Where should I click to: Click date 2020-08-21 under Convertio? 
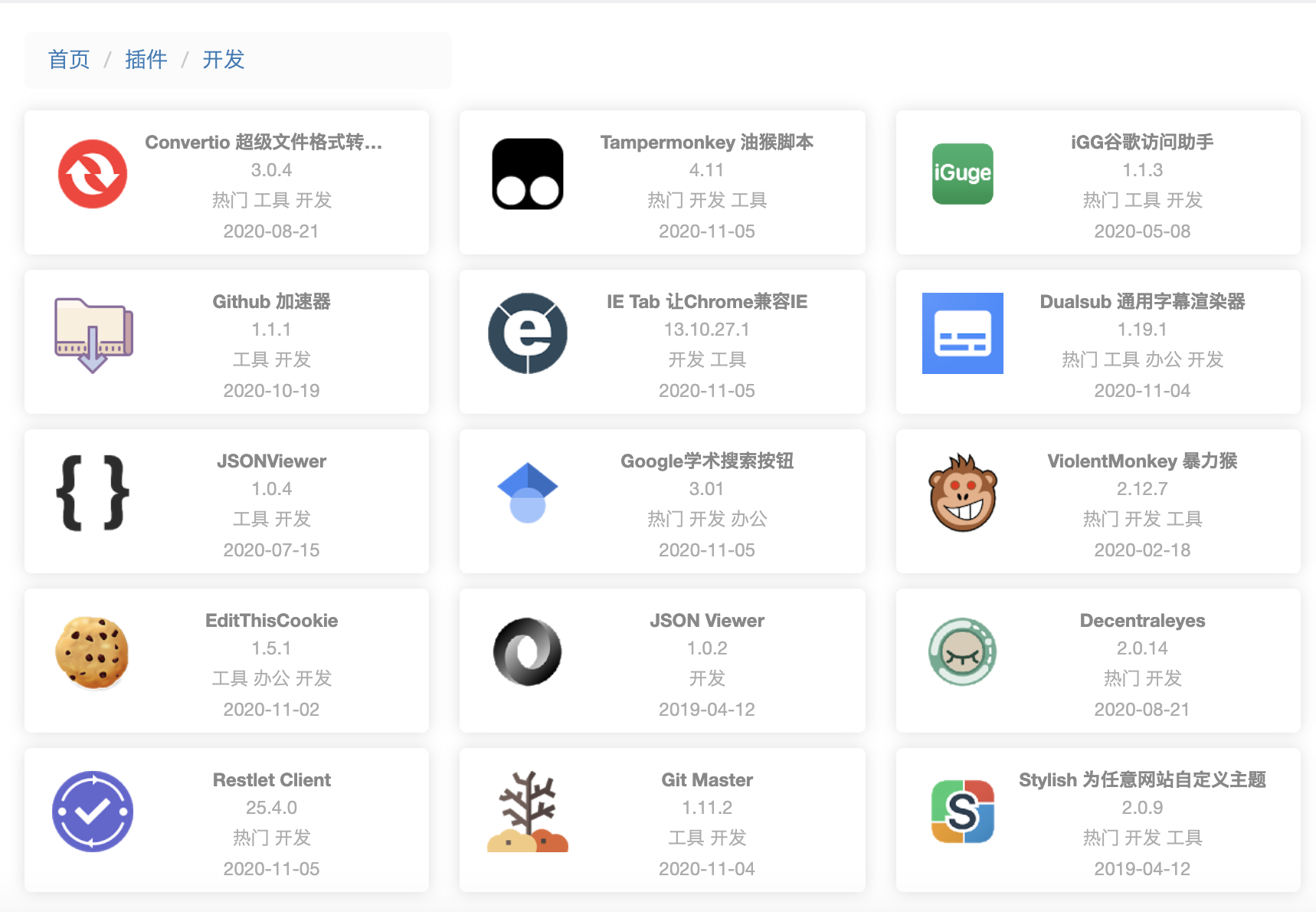pyautogui.click(x=271, y=231)
